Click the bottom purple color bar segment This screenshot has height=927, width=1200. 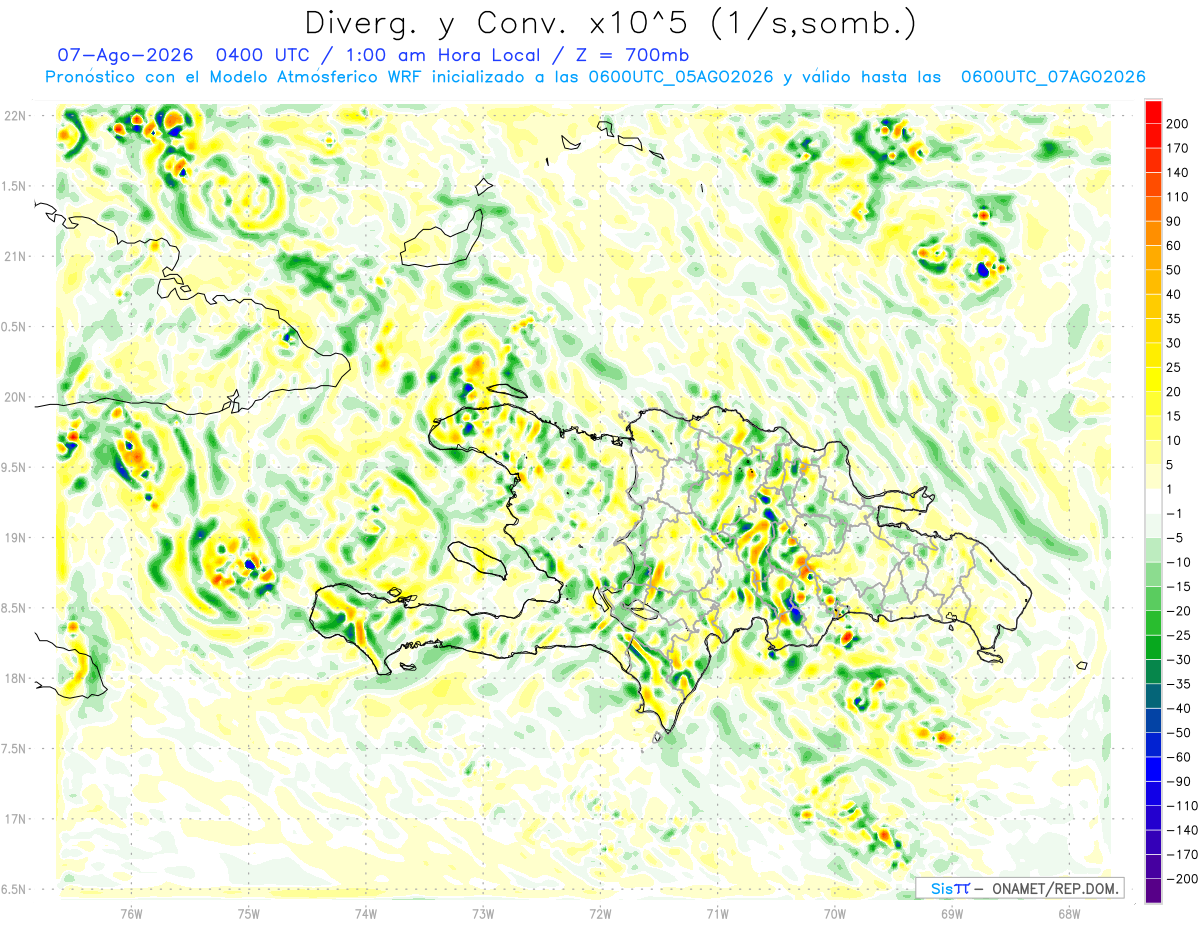1153,890
